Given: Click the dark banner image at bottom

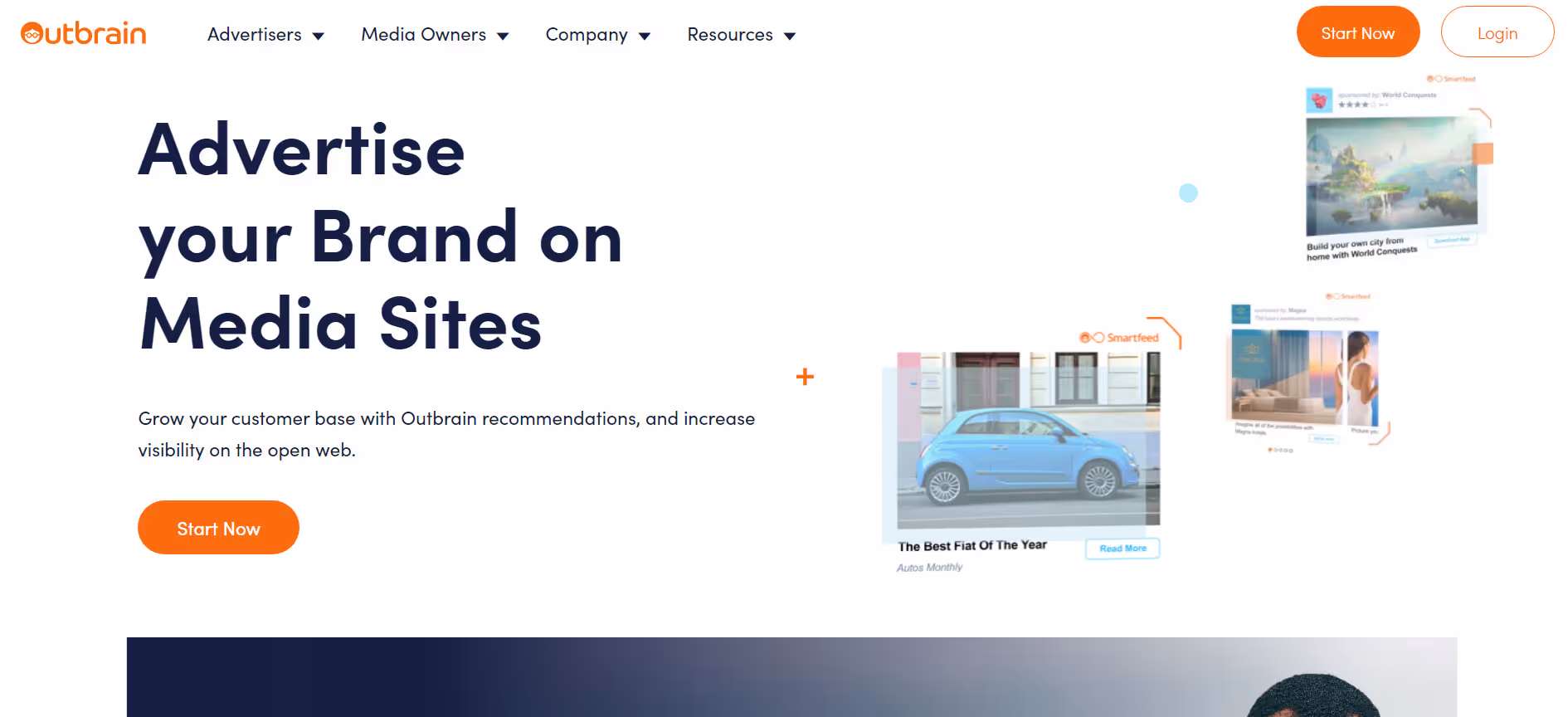Looking at the screenshot, I should coord(791,677).
